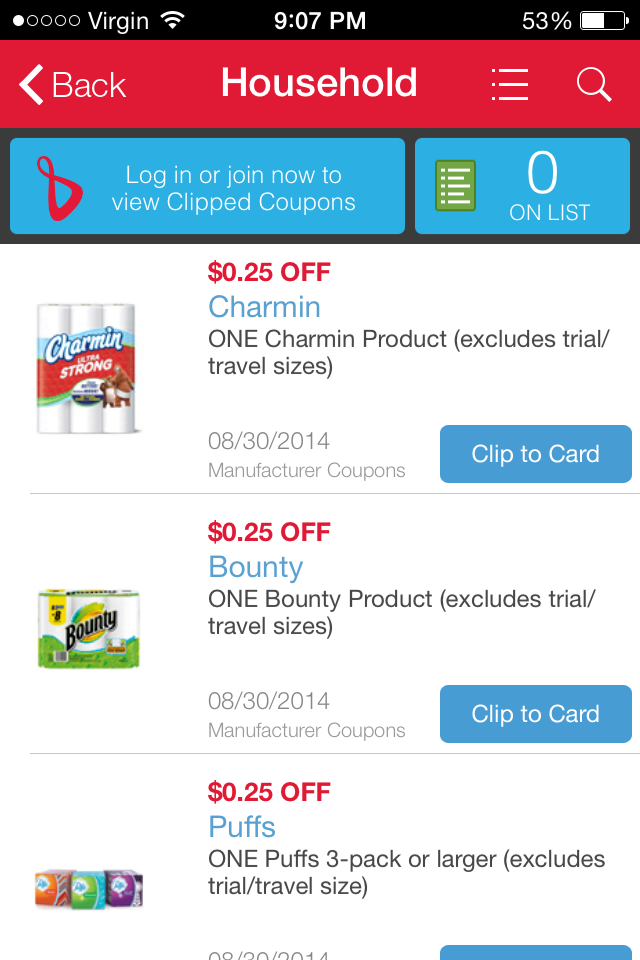640x960 pixels.
Task: Tap the Back chevron arrow
Action: [32, 85]
